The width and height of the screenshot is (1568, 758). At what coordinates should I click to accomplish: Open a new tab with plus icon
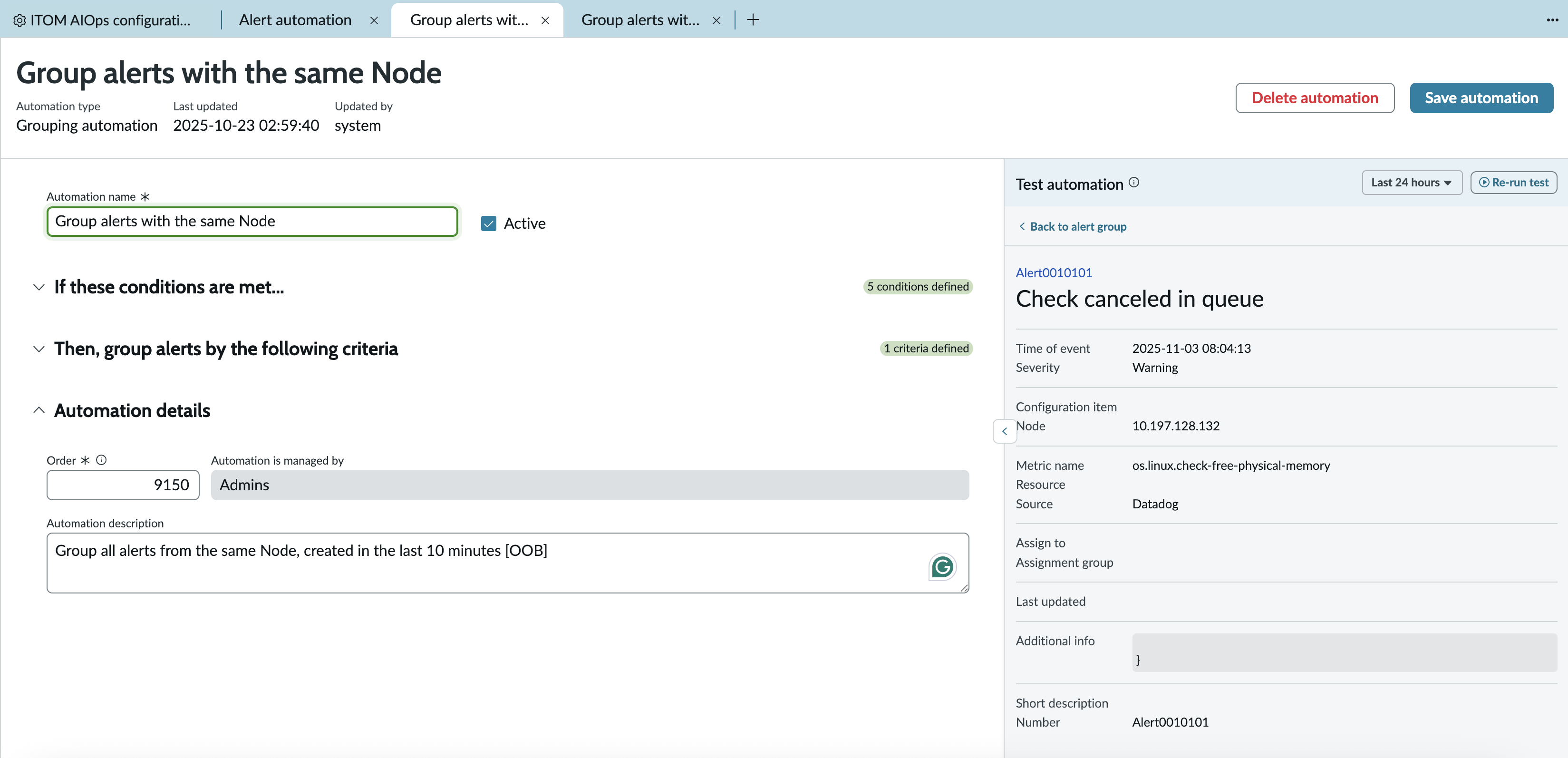click(x=753, y=20)
